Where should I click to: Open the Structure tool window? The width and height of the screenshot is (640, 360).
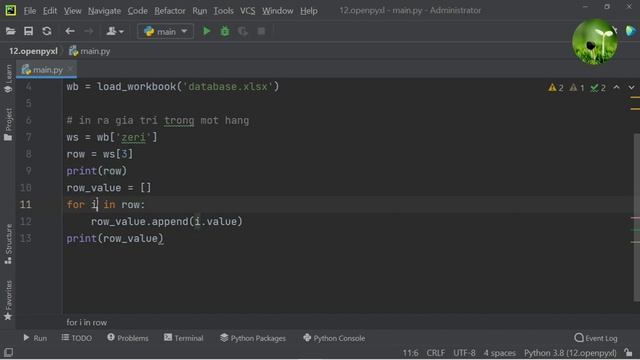[8, 244]
